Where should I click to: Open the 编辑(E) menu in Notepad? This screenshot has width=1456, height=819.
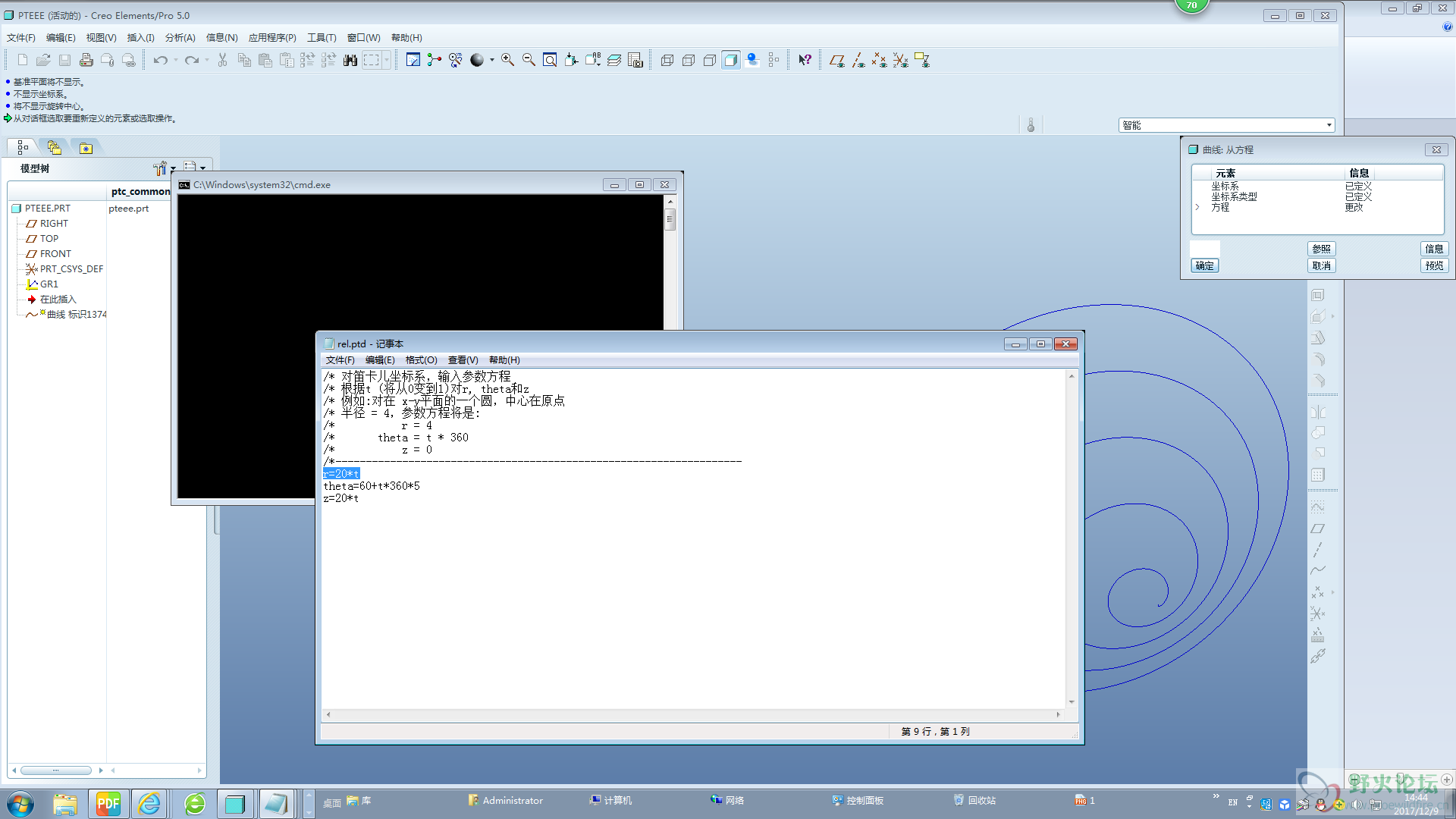click(x=380, y=360)
